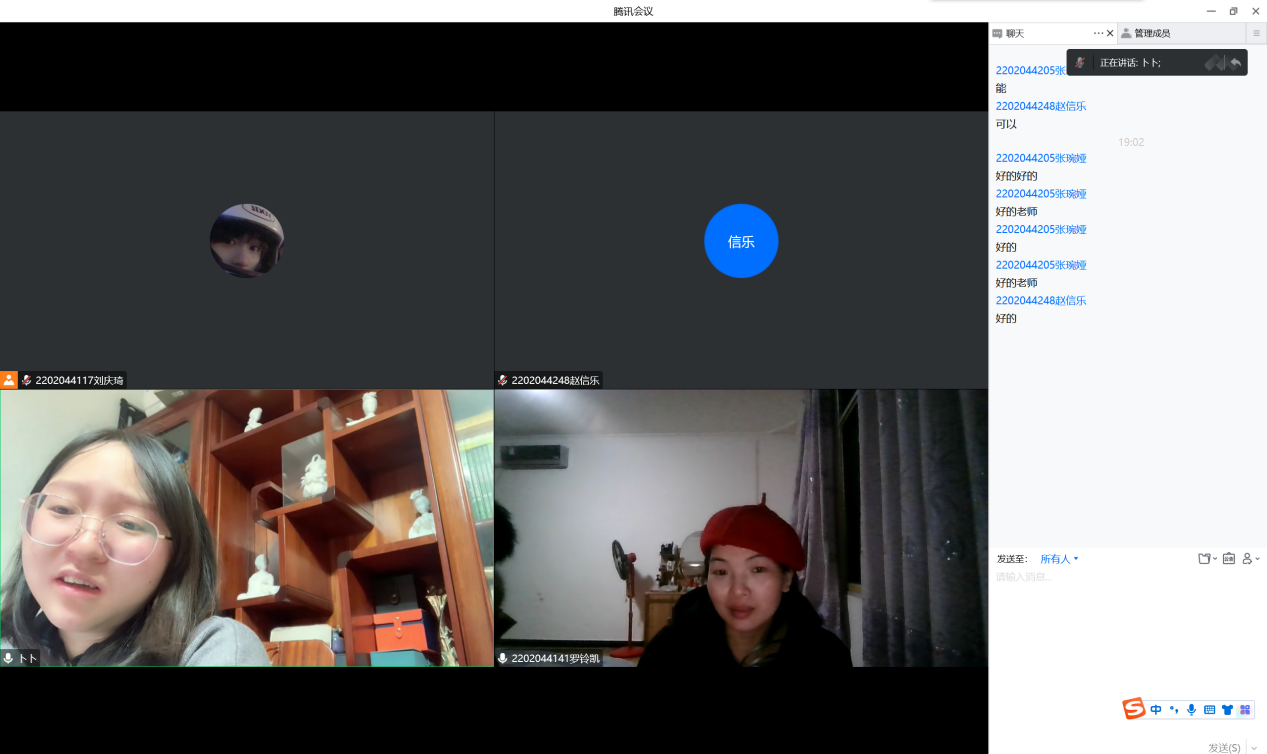Toggle Chinese/English input mode 中
Image resolution: width=1267 pixels, height=754 pixels.
(1156, 710)
